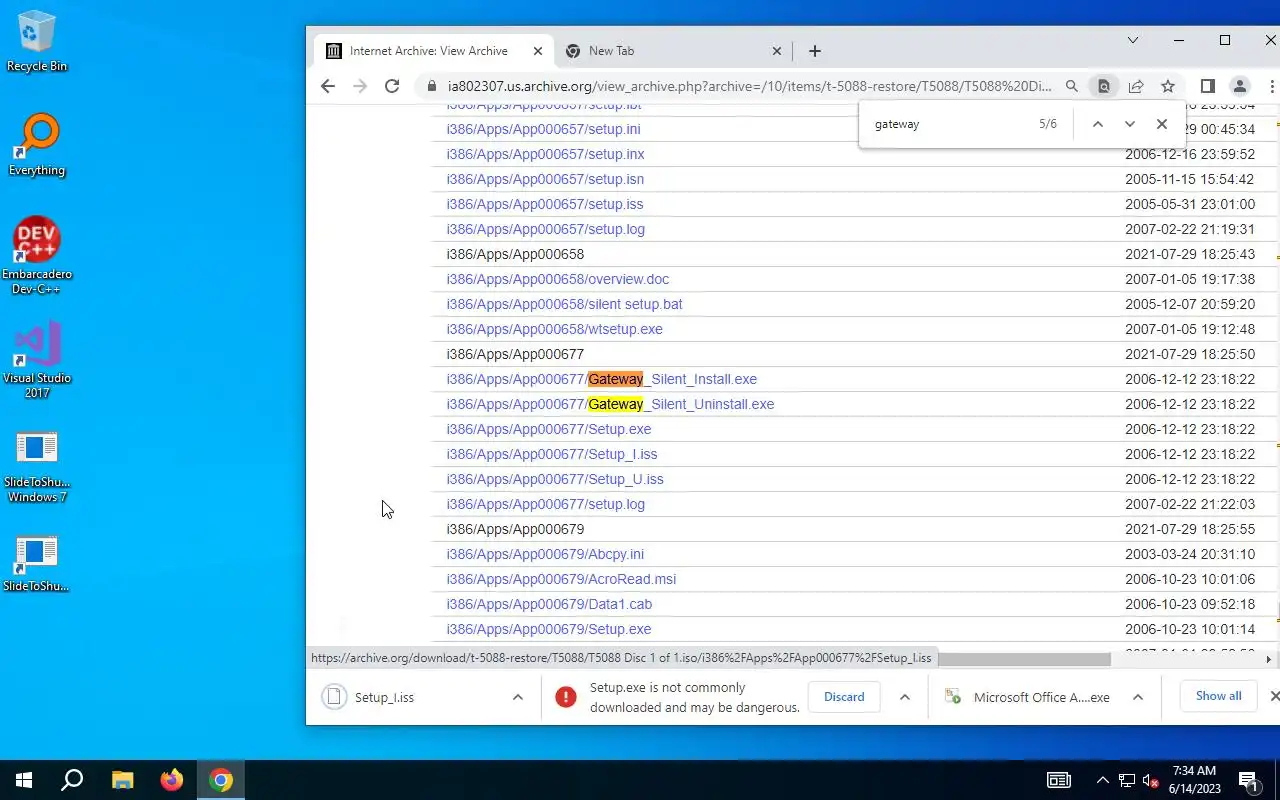This screenshot has height=800, width=1280.
Task: Open App000657/setup.ini link
Action: coord(544,129)
